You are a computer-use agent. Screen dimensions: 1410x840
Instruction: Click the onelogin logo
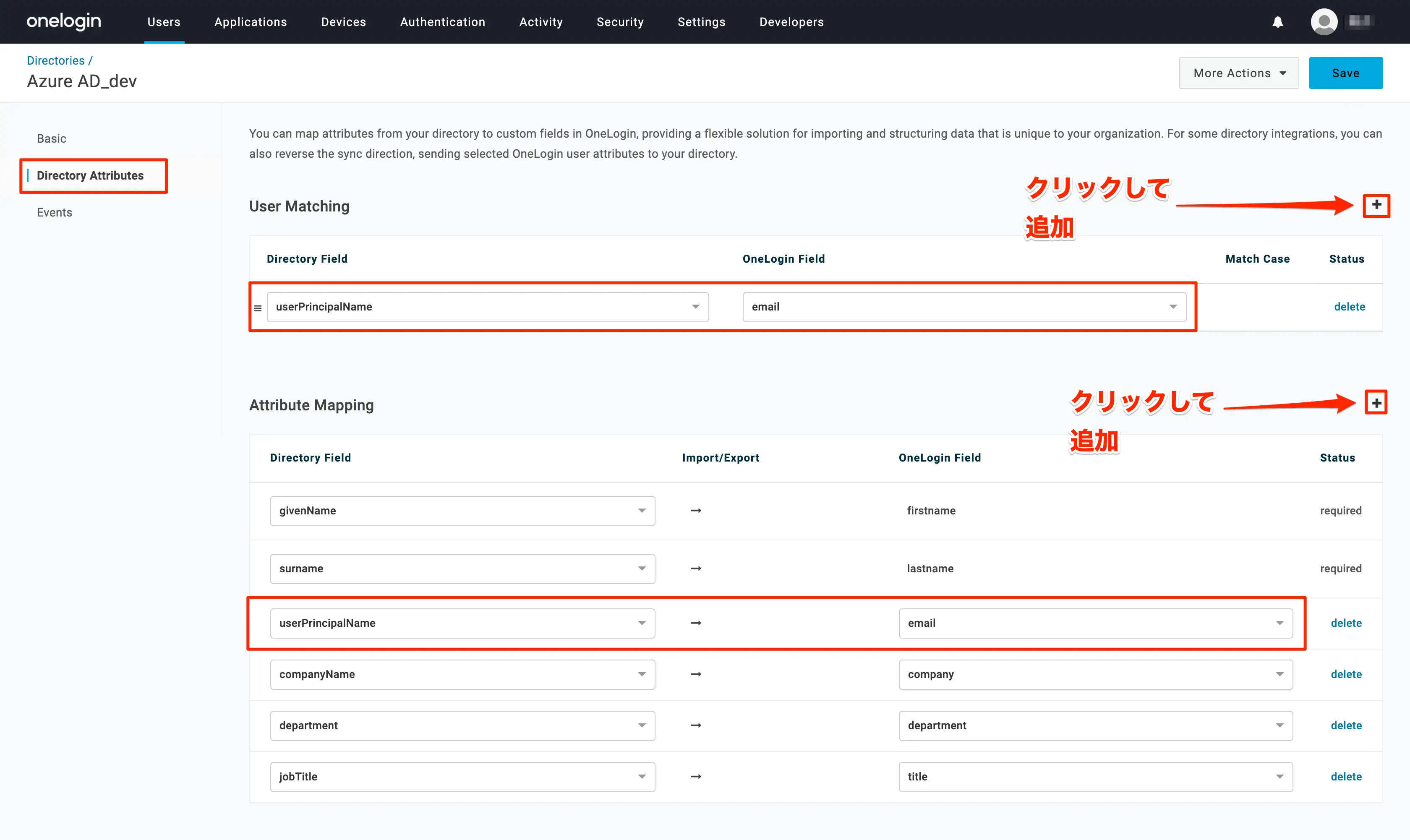pyautogui.click(x=64, y=21)
